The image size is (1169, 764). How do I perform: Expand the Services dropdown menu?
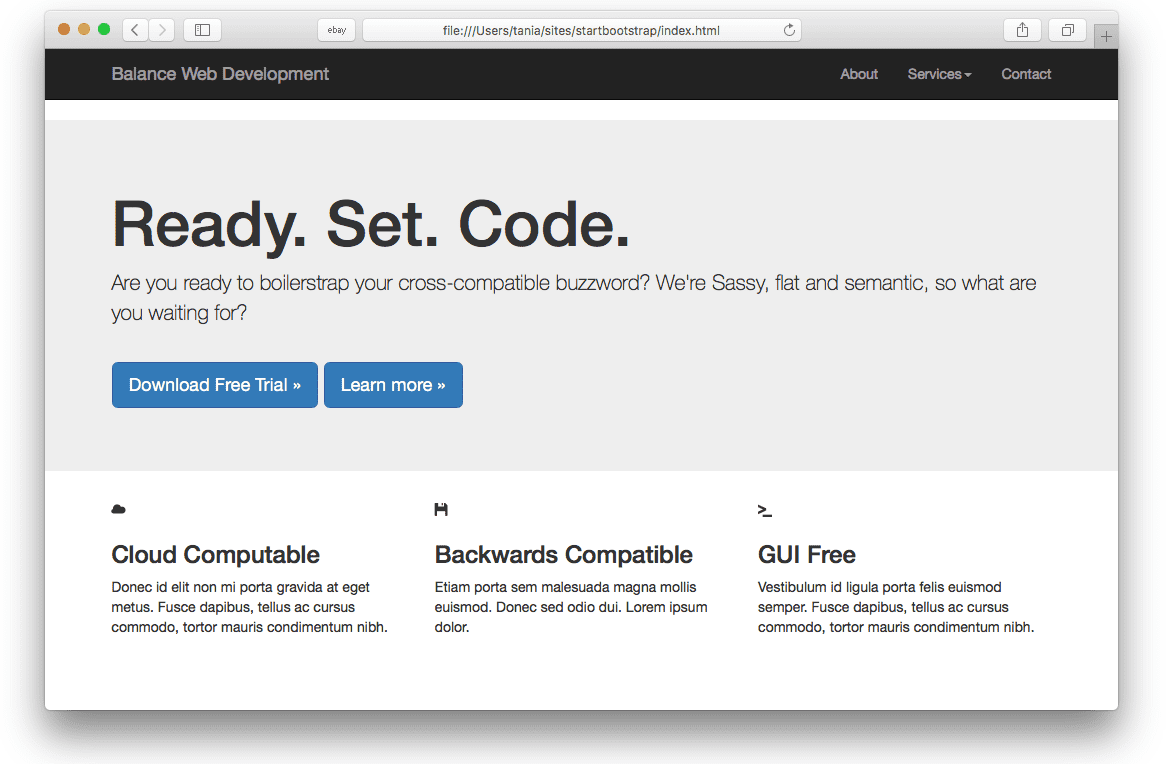(939, 74)
